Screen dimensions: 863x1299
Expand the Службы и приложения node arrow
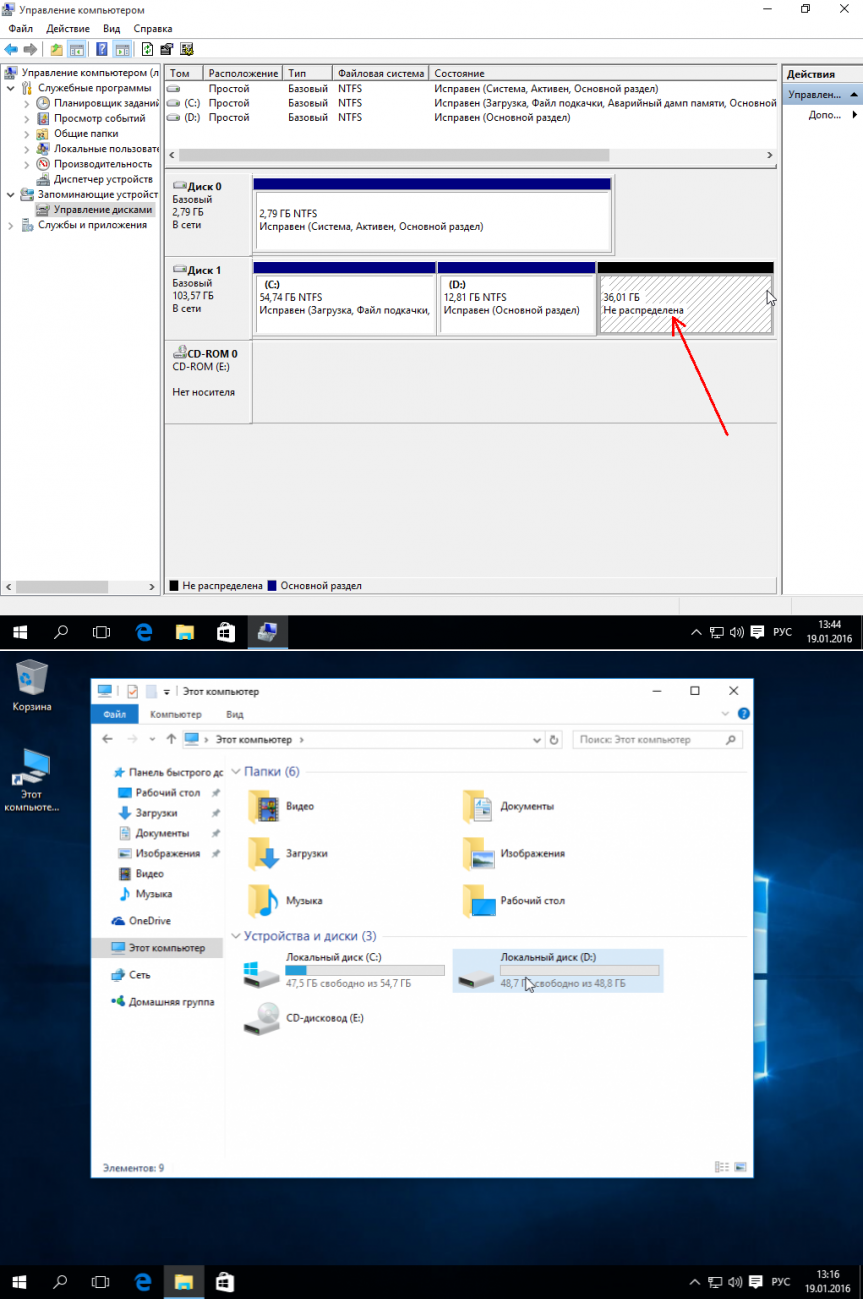10,225
